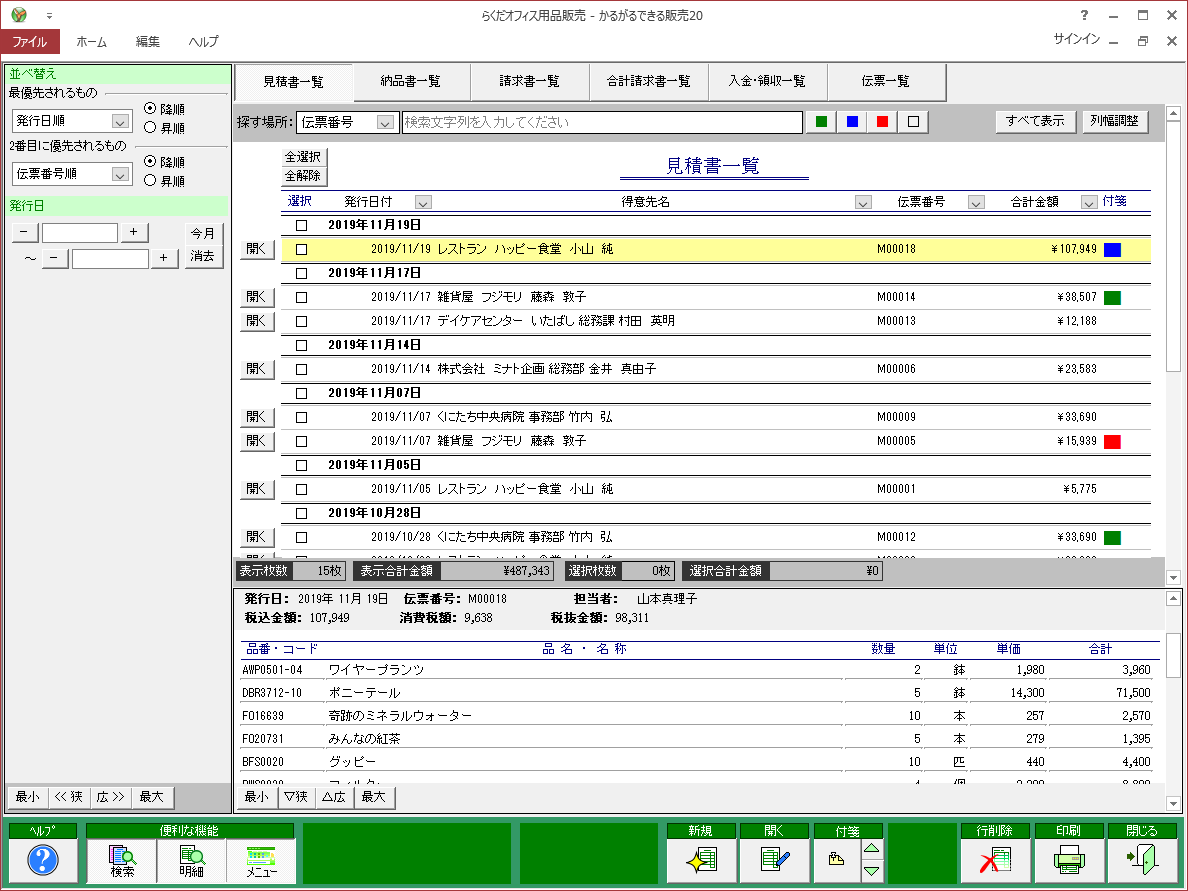The image size is (1188, 891).
Task: Create a new slip with 新規 icon
Action: pos(701,860)
